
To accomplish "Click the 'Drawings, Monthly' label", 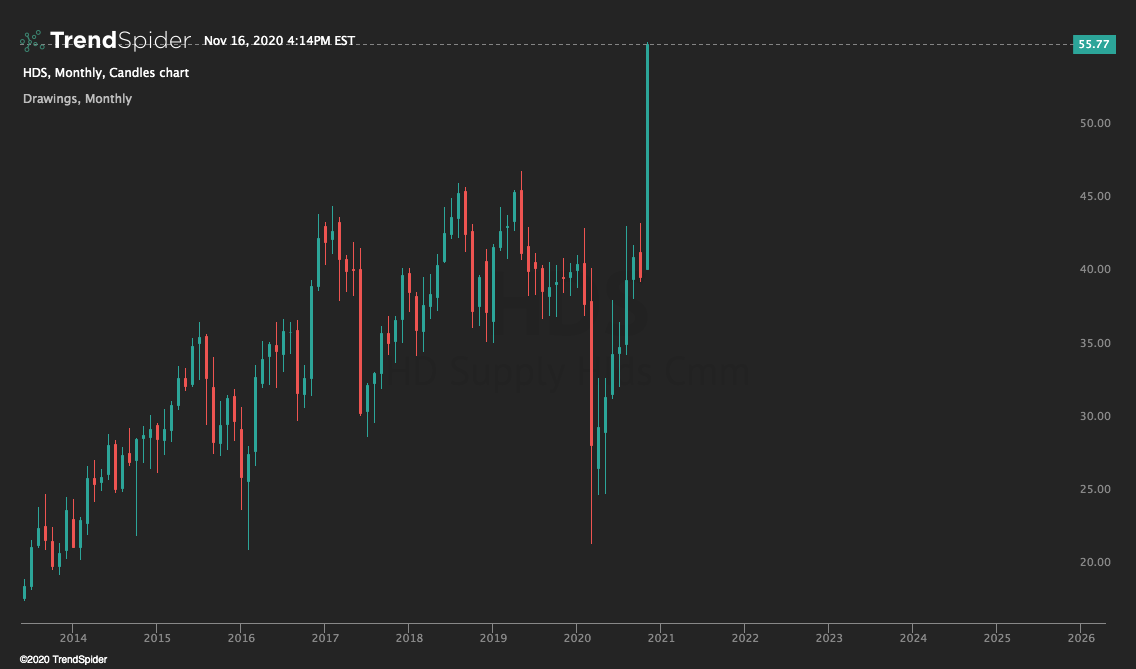I will point(78,99).
